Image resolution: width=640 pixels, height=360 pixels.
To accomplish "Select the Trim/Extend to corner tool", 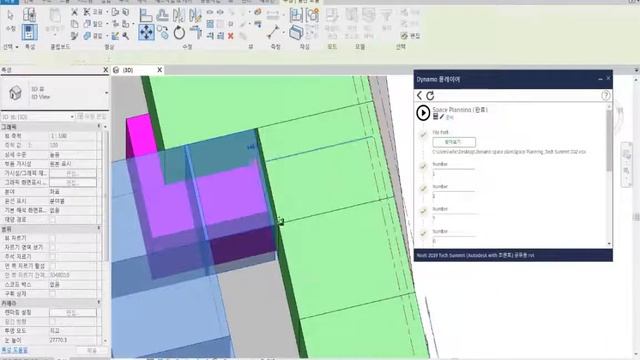I will point(196,32).
